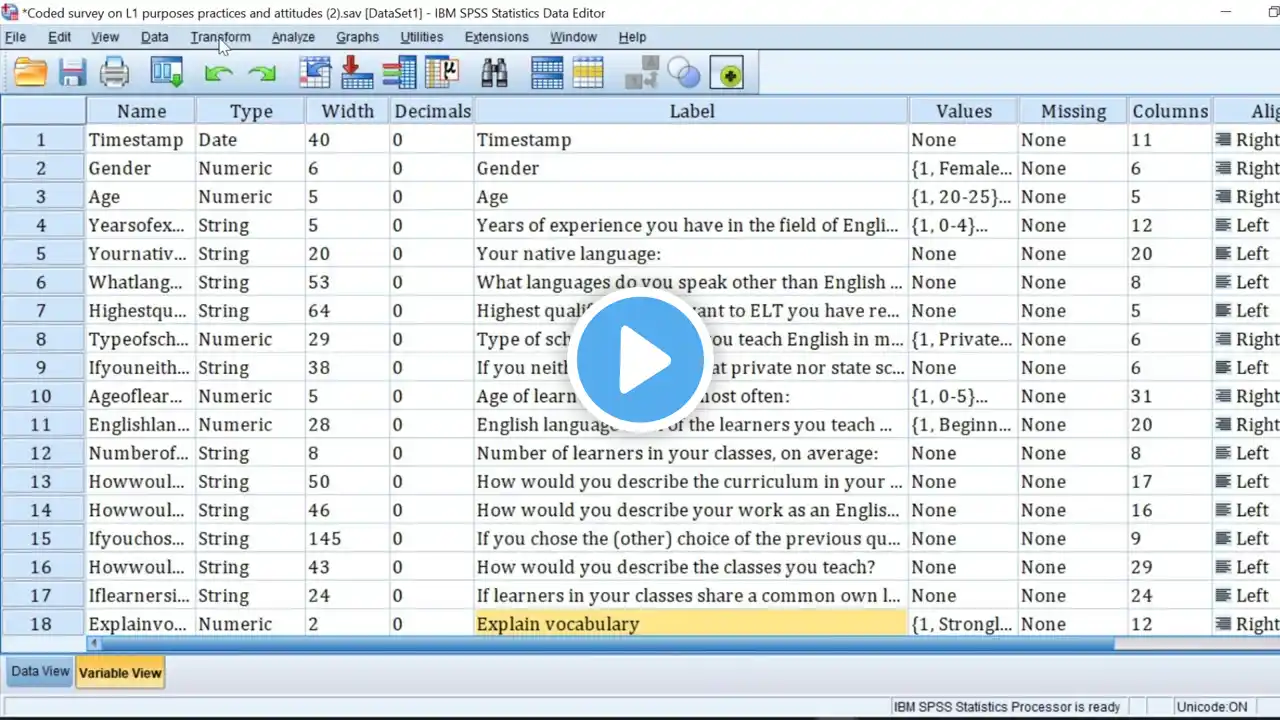Click the Use Variable Sets circles icon
This screenshot has width=1280, height=720.
pyautogui.click(x=684, y=73)
